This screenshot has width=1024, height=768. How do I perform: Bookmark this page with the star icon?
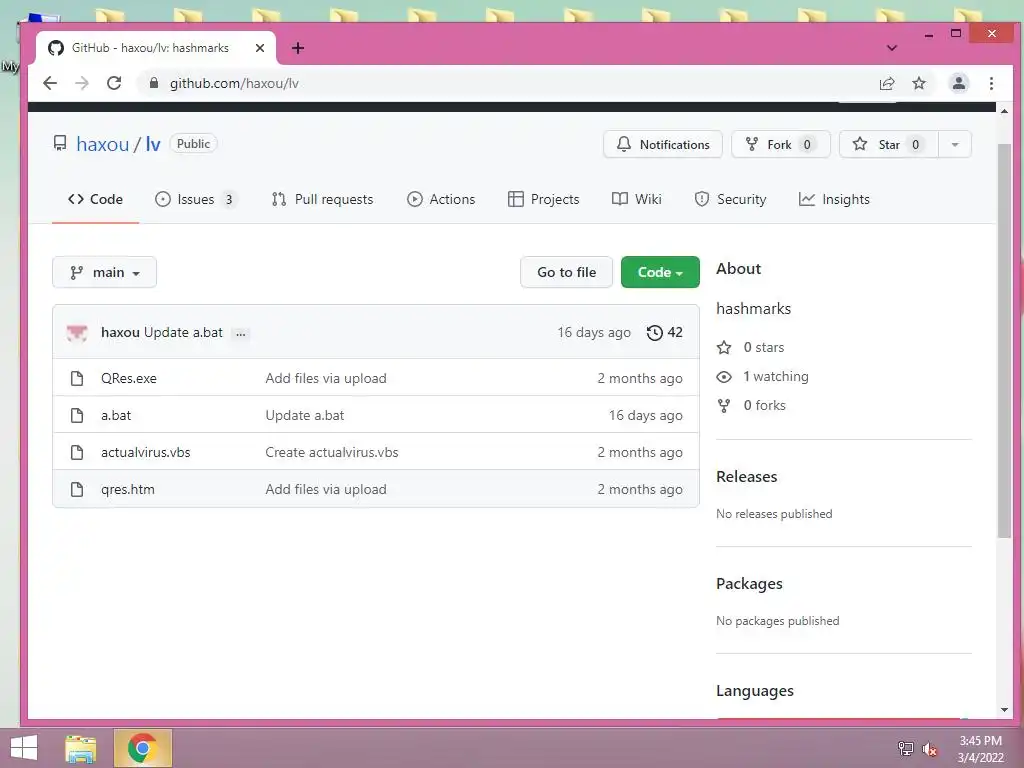[919, 84]
